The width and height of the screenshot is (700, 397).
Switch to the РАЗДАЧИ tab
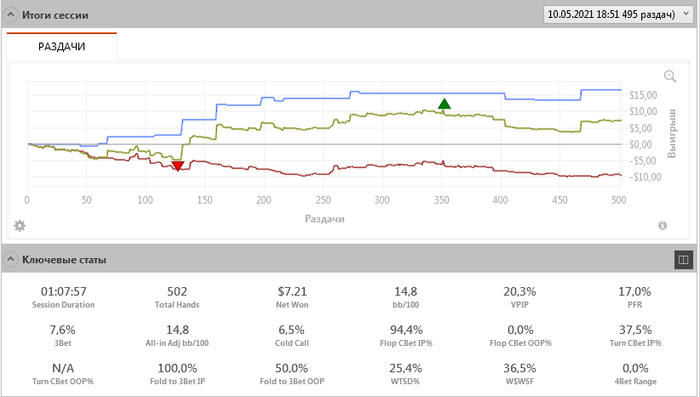tap(62, 46)
